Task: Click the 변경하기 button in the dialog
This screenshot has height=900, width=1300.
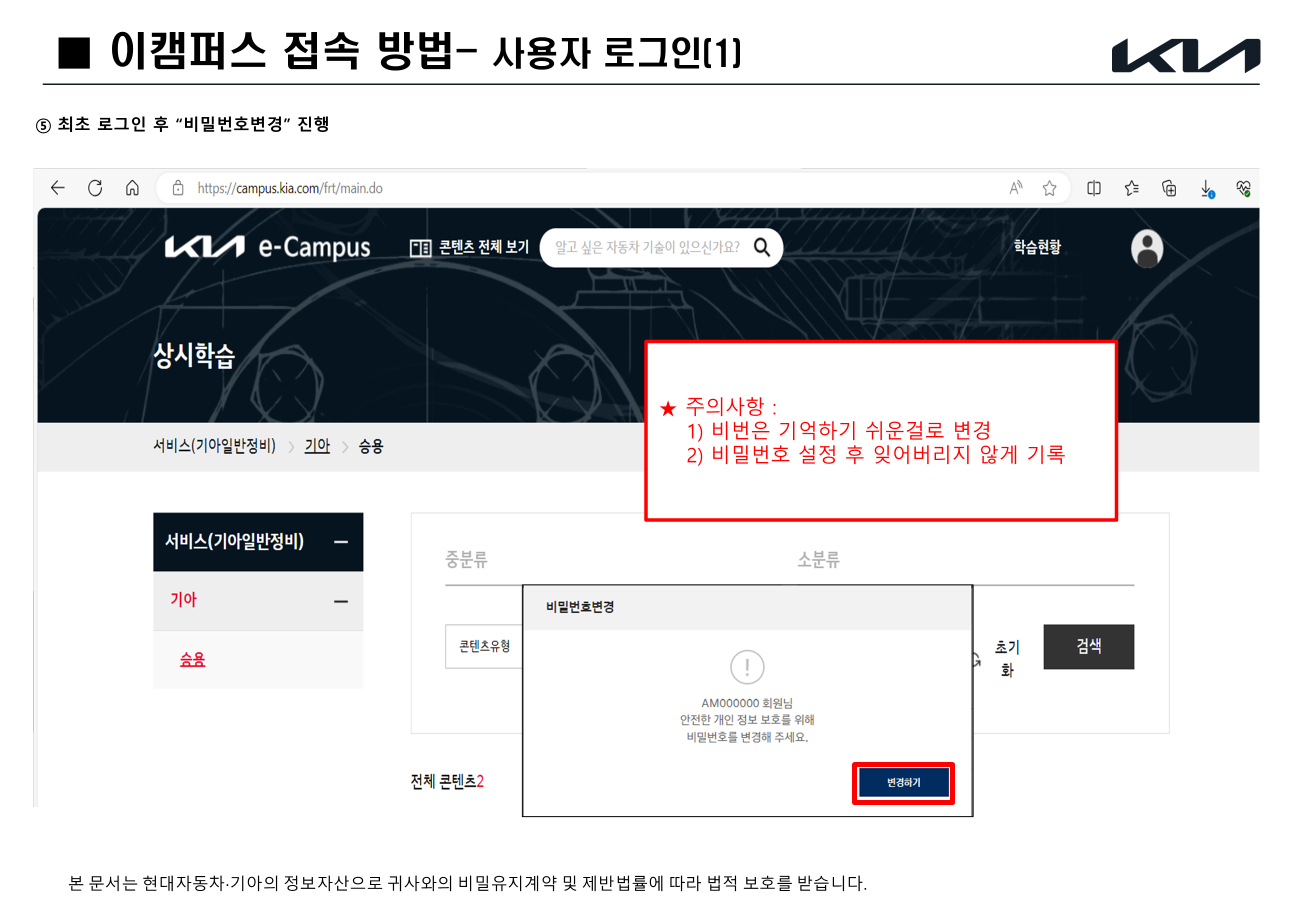Action: tap(904, 783)
